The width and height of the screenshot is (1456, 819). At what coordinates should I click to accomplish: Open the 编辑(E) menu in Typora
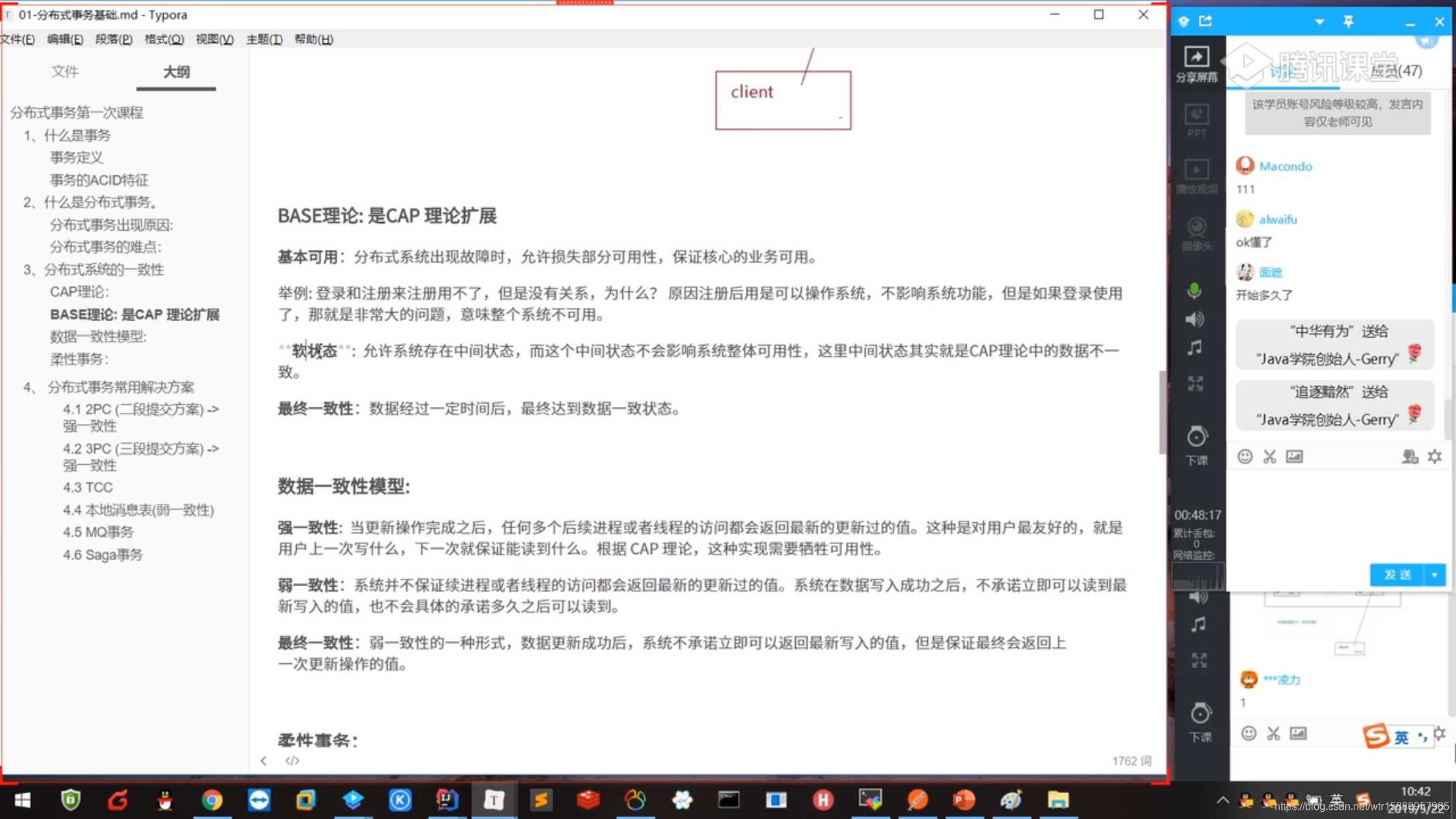pyautogui.click(x=65, y=40)
